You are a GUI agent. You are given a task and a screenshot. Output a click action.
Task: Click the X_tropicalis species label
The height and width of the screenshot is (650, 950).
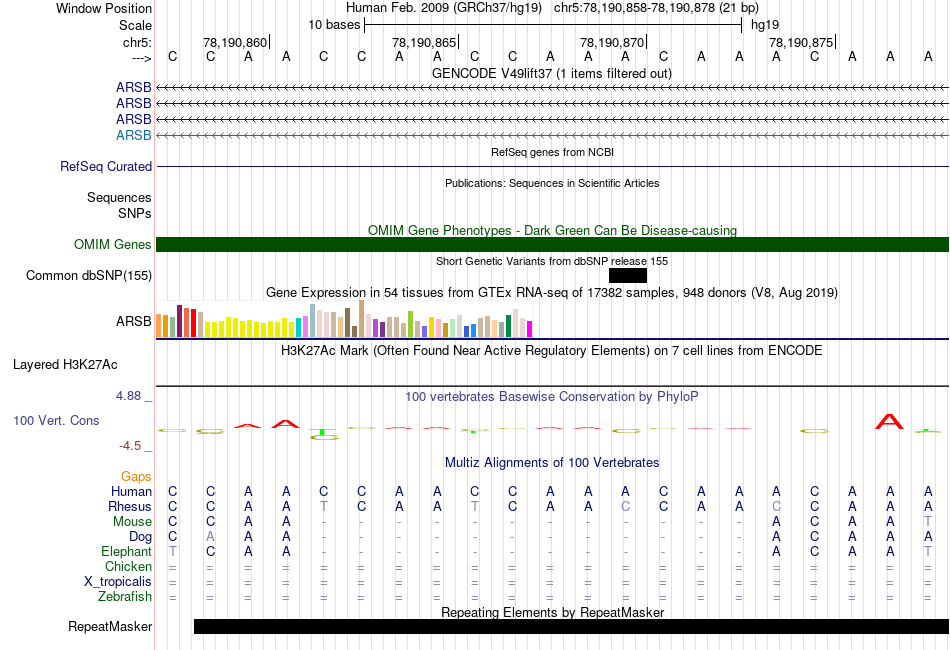coord(118,582)
